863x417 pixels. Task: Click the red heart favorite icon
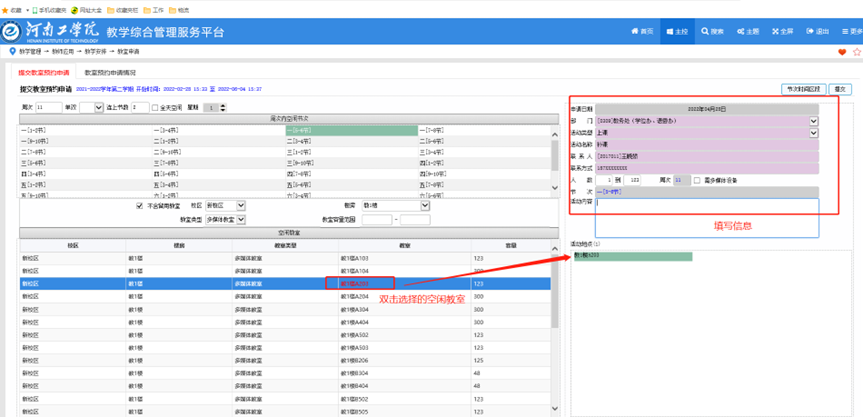pyautogui.click(x=843, y=52)
